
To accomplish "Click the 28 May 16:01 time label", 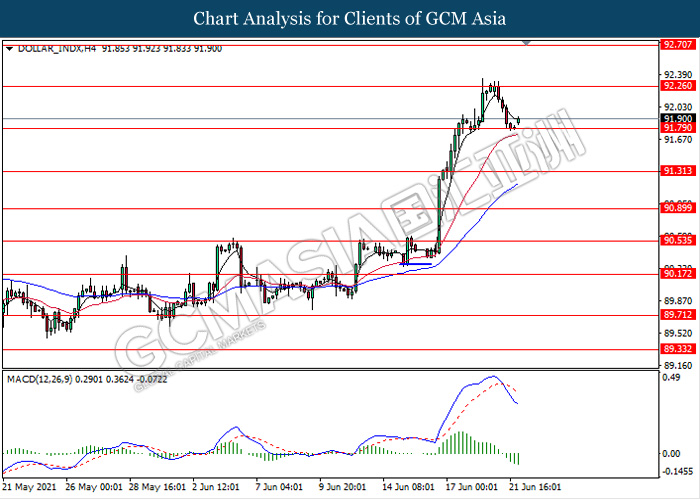I will click(158, 487).
